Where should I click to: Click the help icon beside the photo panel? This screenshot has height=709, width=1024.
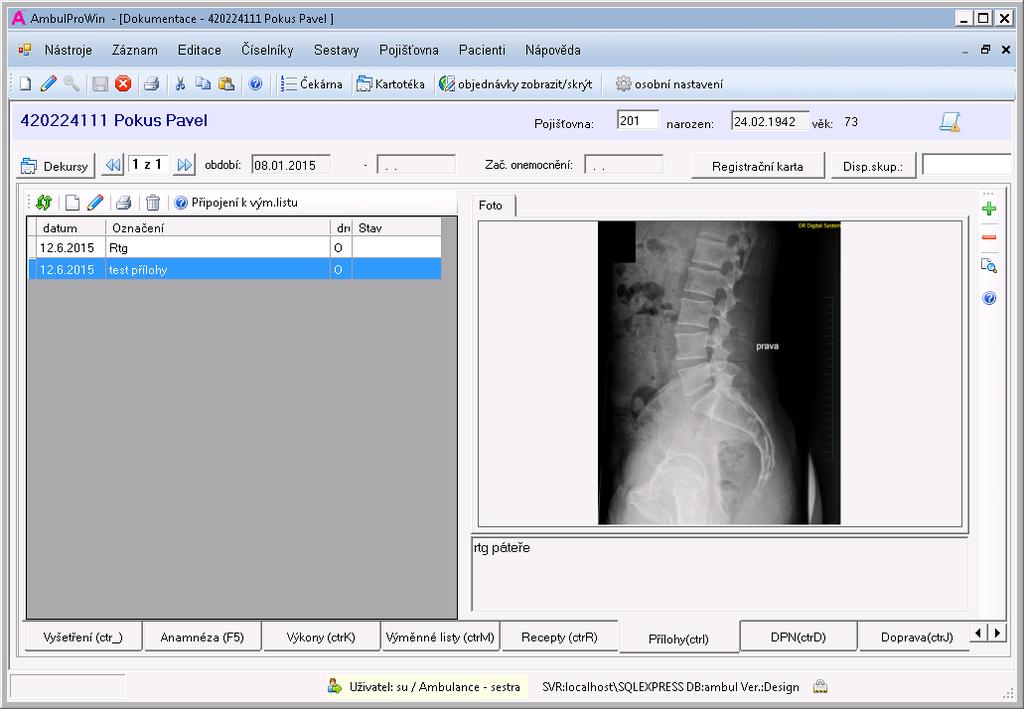click(x=989, y=298)
